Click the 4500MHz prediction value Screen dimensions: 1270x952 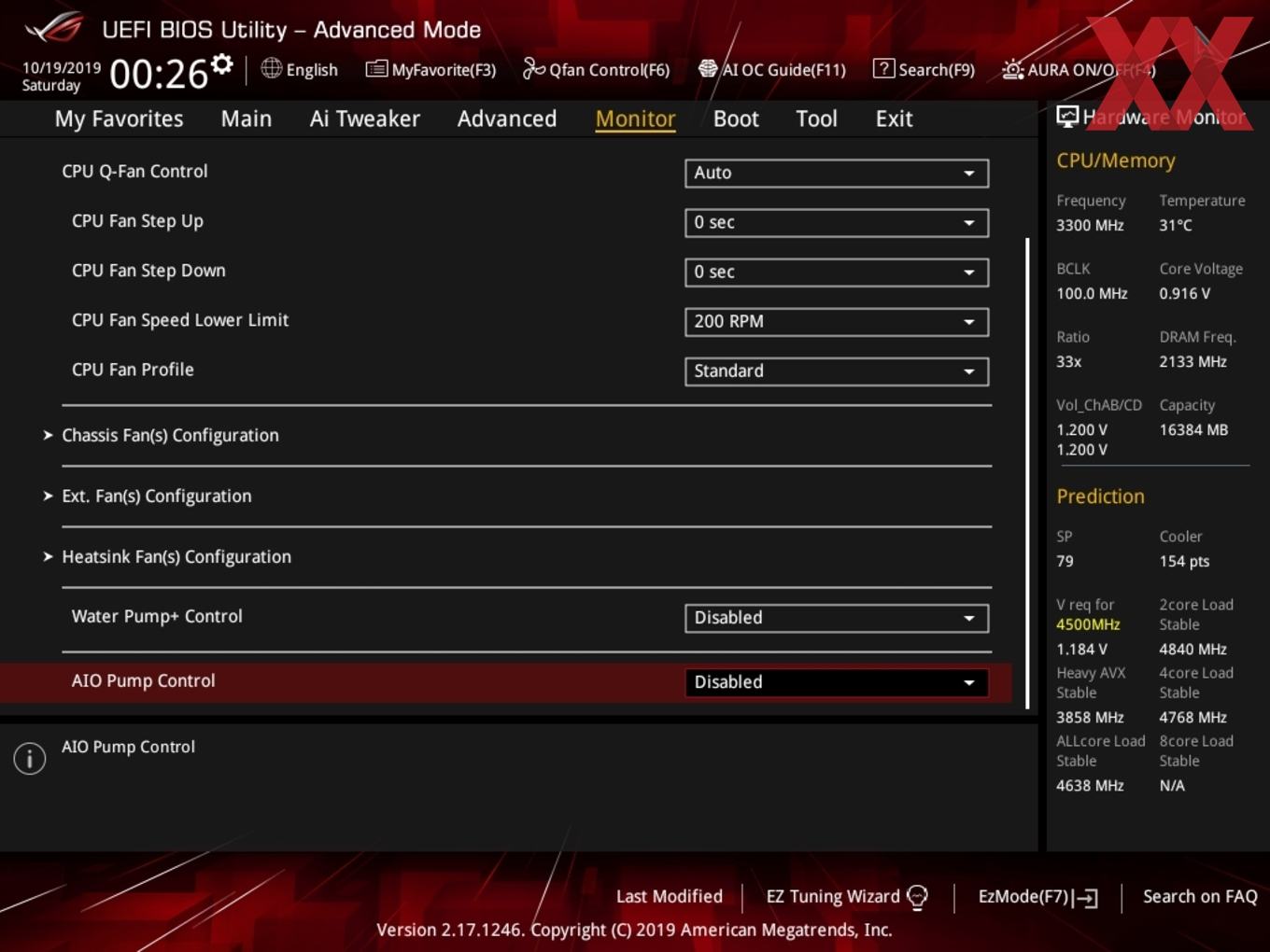pyautogui.click(x=1088, y=624)
